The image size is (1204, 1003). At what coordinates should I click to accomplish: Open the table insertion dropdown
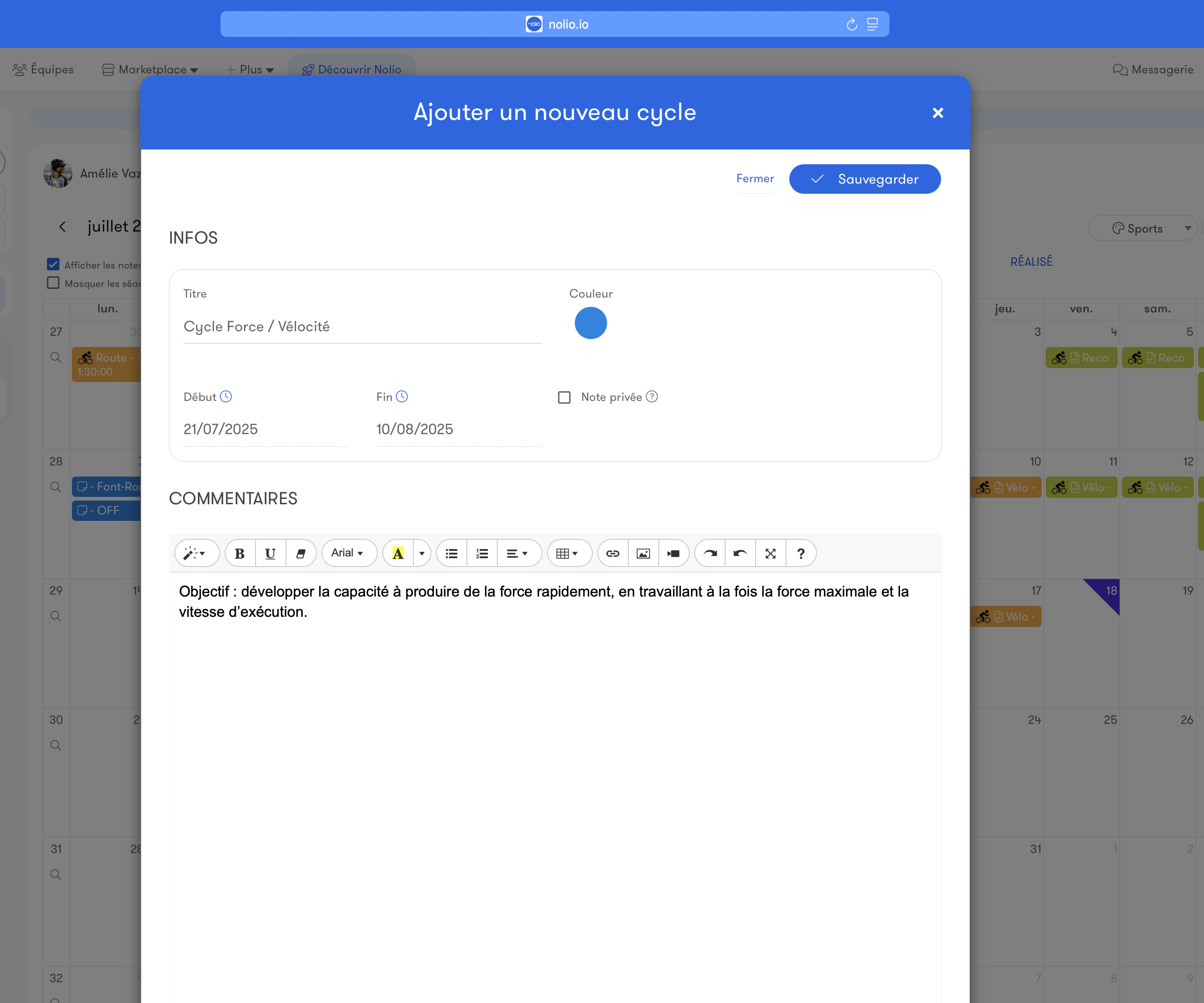[569, 553]
